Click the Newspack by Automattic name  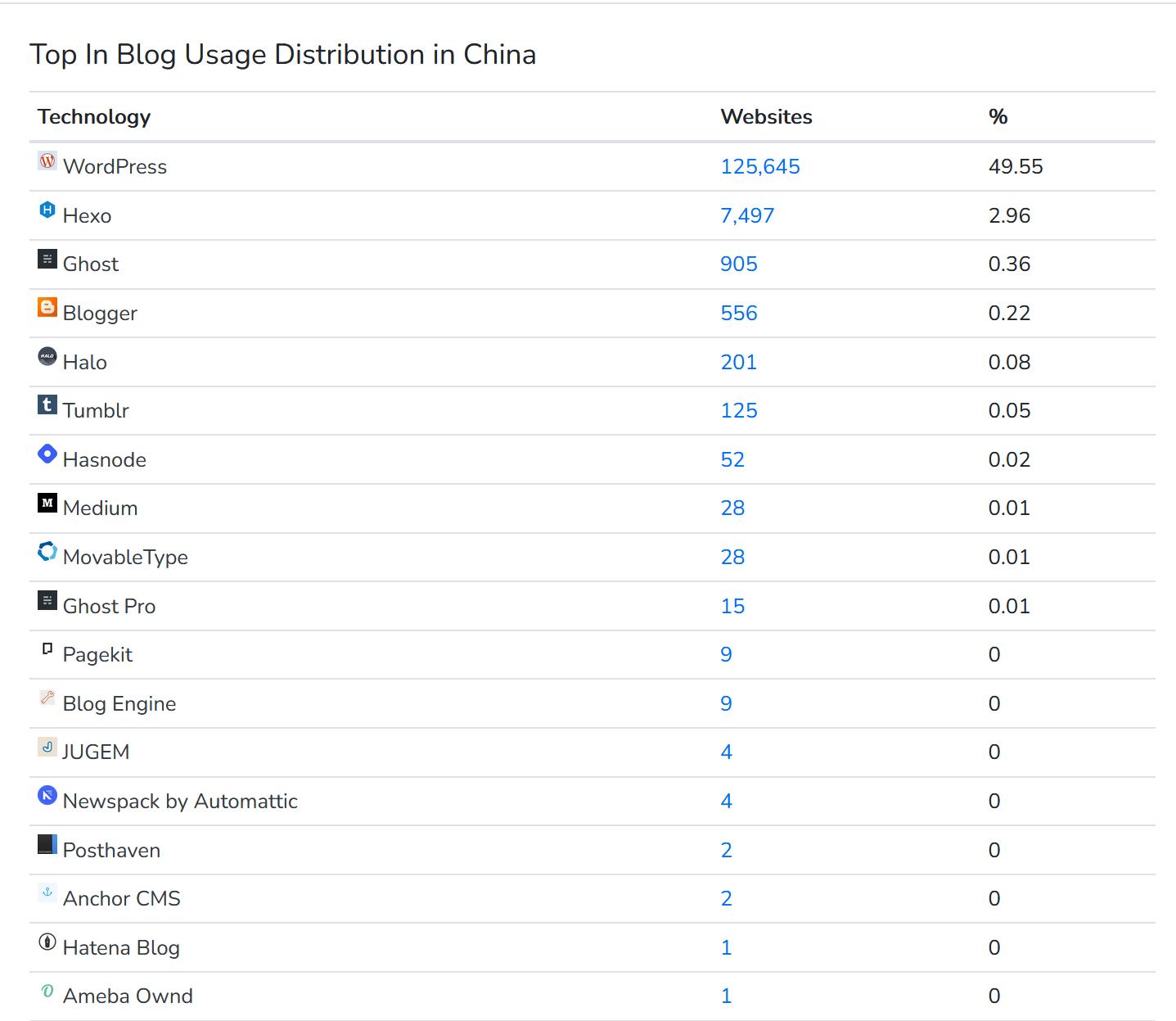[x=180, y=802]
